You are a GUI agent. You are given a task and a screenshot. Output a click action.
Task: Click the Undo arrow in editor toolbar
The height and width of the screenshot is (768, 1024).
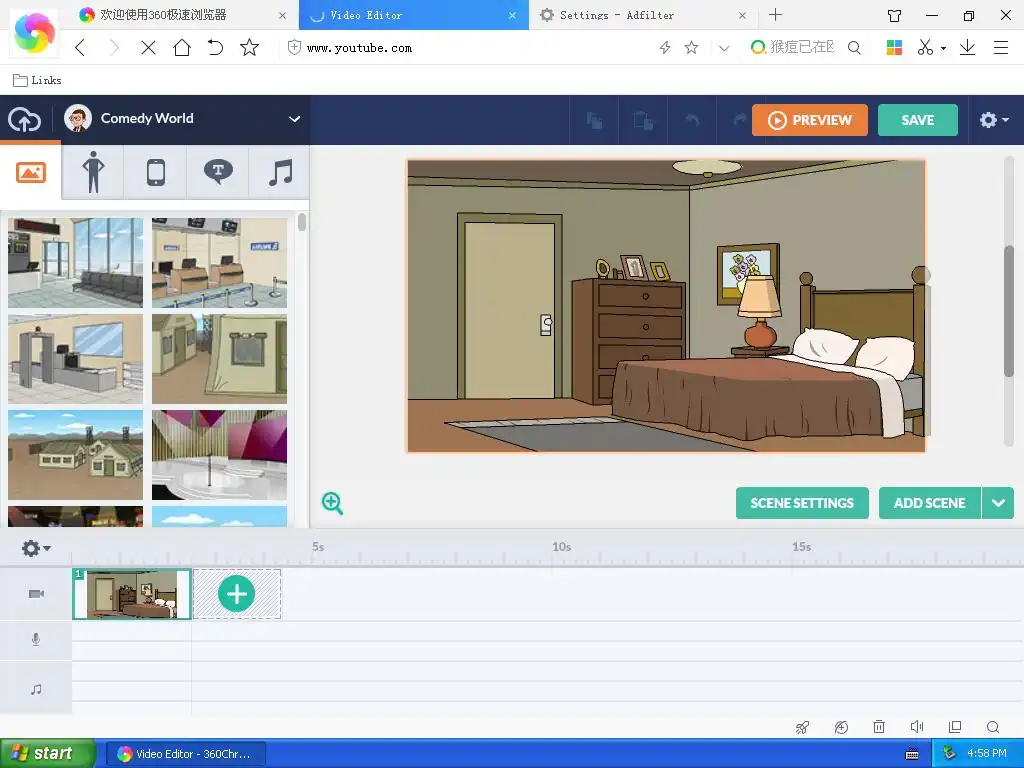click(x=692, y=120)
